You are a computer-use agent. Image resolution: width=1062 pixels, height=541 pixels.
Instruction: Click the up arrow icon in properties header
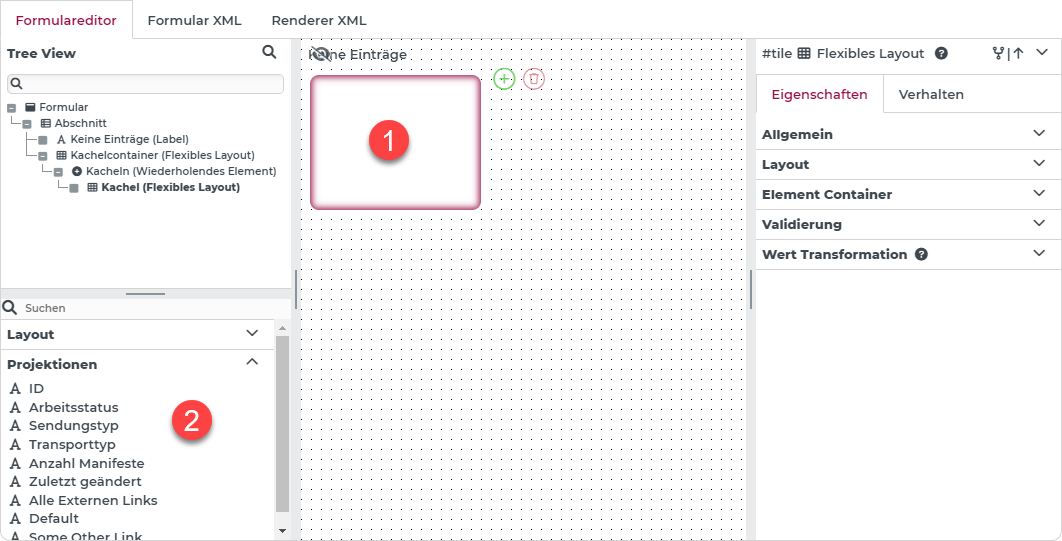click(x=1018, y=54)
